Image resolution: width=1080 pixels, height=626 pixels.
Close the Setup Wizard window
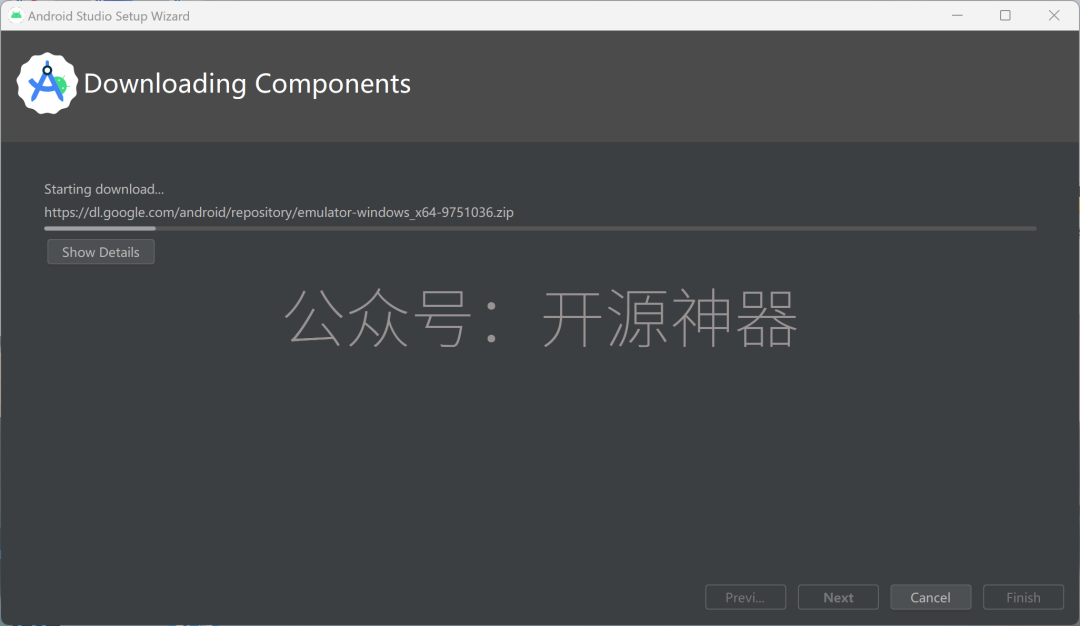coord(1054,15)
